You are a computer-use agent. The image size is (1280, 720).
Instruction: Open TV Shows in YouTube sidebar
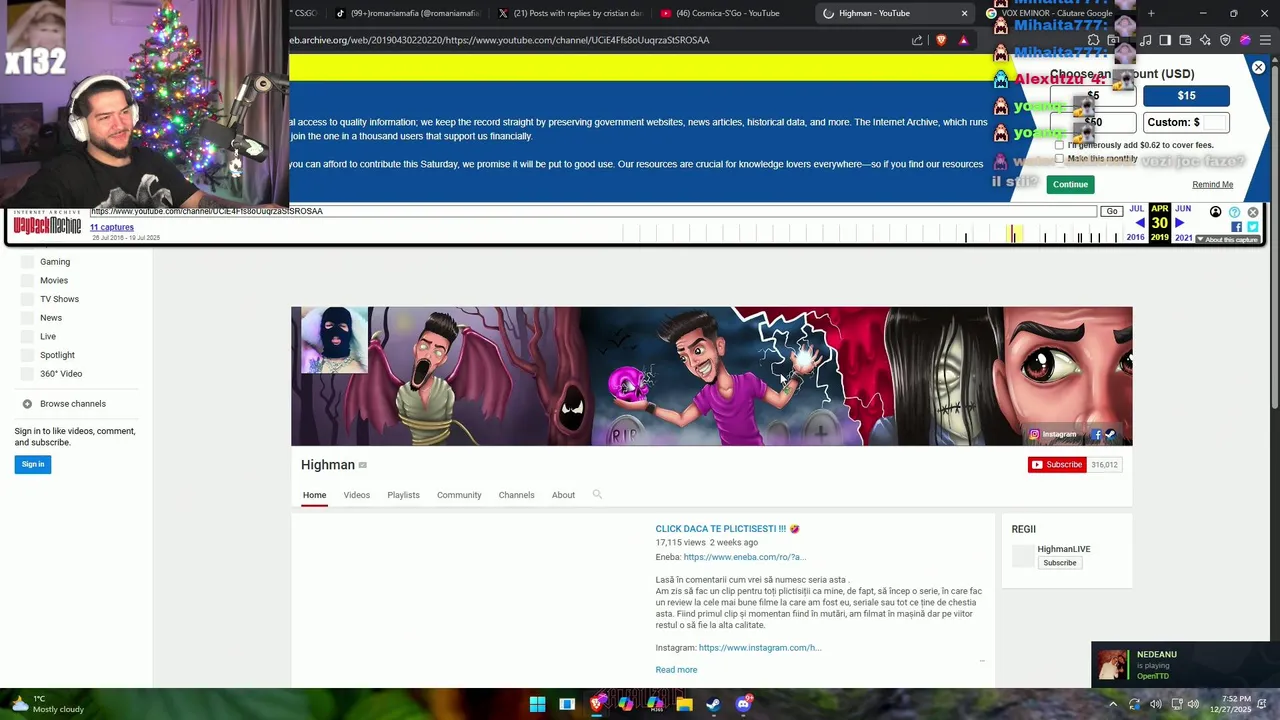(59, 299)
